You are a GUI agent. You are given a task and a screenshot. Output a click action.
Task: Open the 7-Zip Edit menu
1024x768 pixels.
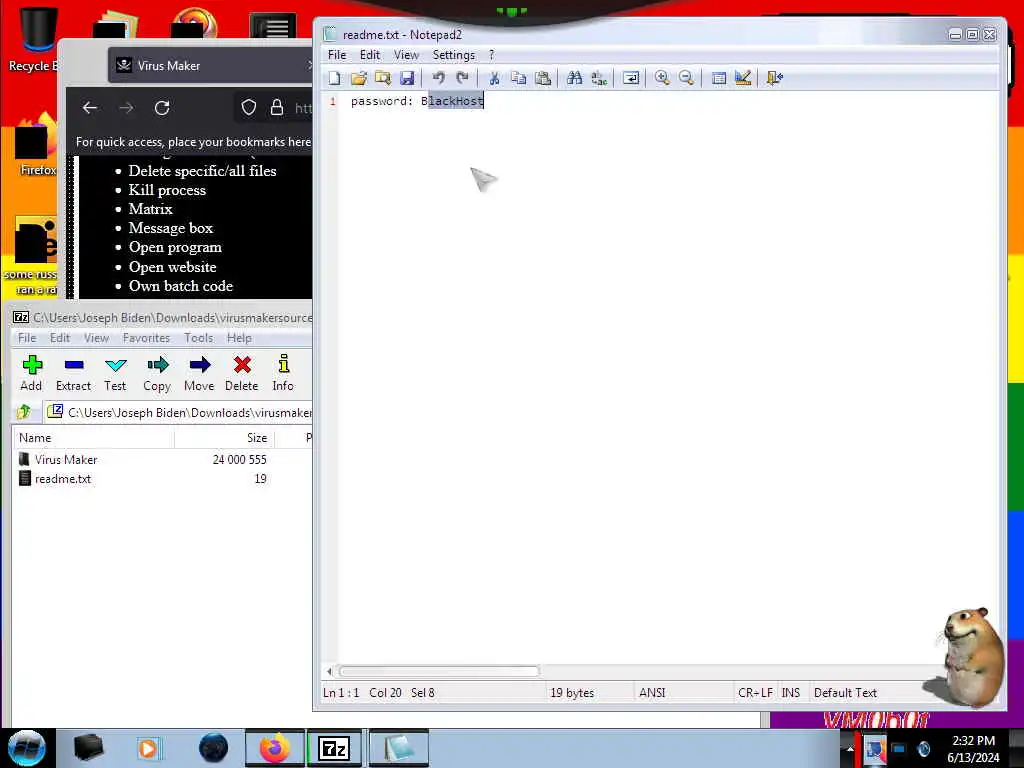click(x=59, y=338)
